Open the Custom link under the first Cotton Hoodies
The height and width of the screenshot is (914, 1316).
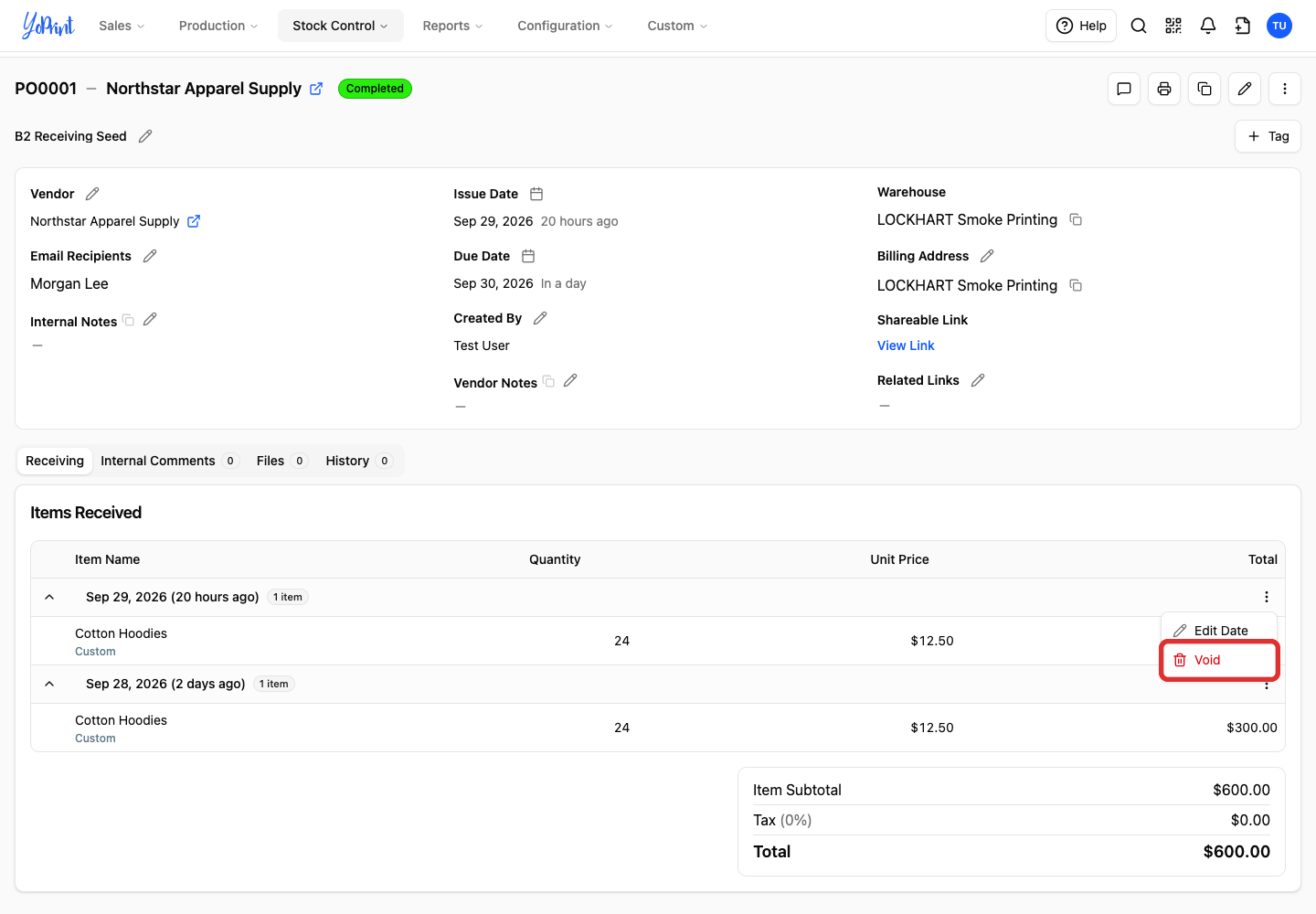pyautogui.click(x=95, y=652)
